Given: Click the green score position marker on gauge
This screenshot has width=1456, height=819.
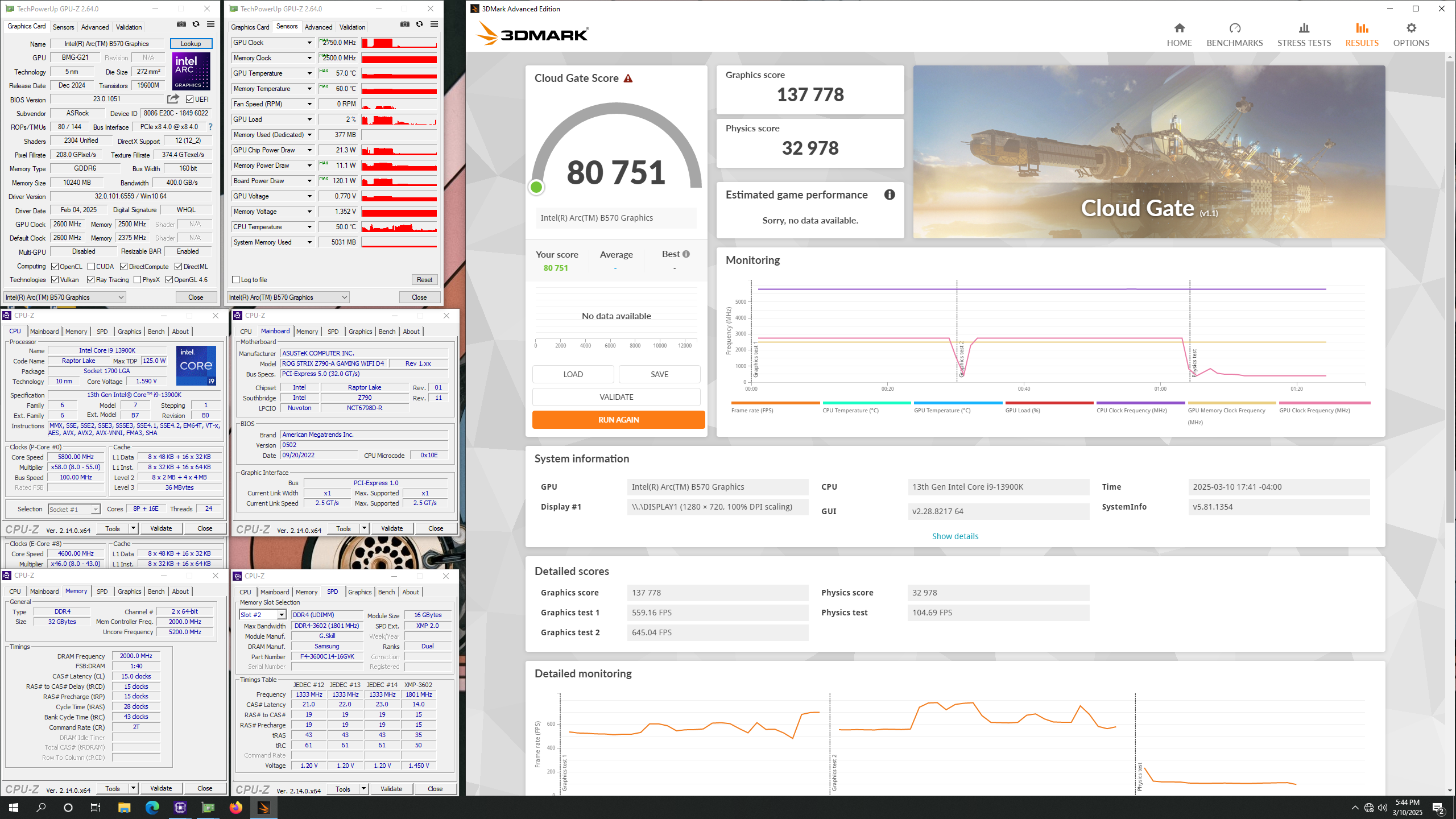Looking at the screenshot, I should pos(536,187).
